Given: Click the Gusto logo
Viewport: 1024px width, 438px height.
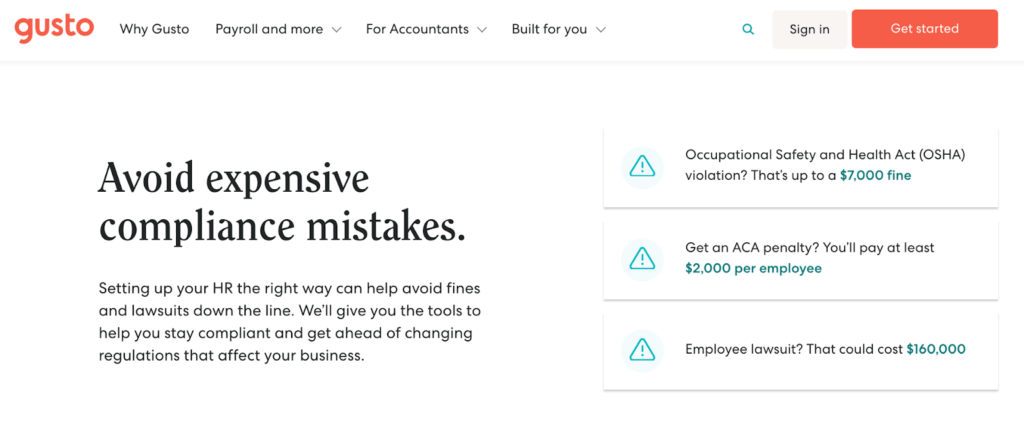Looking at the screenshot, I should click(54, 29).
